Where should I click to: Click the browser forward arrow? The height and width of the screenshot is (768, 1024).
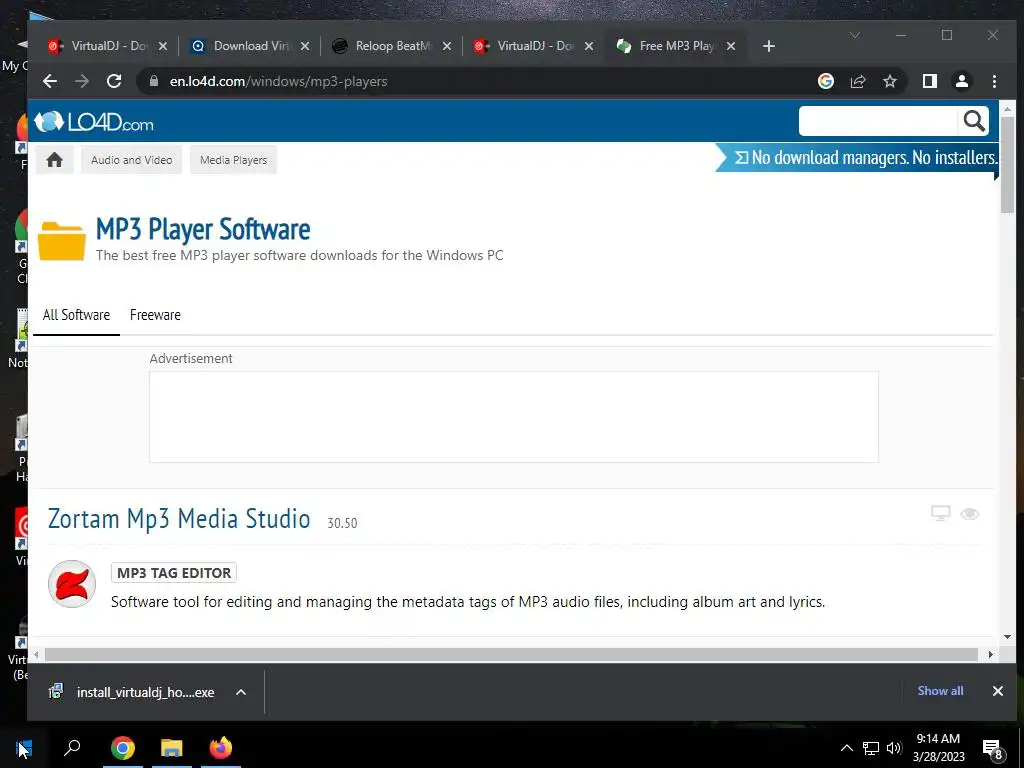click(x=82, y=81)
